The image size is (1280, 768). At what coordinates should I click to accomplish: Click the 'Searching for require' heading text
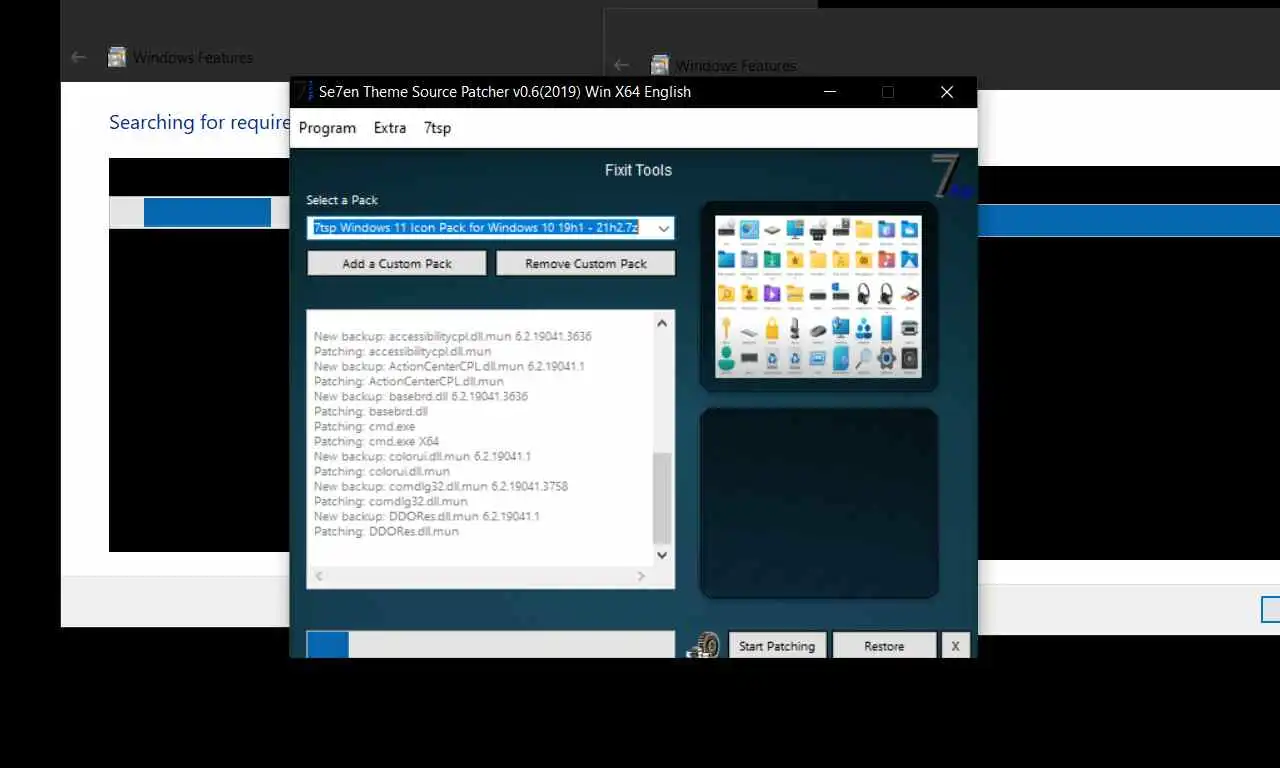coord(199,122)
